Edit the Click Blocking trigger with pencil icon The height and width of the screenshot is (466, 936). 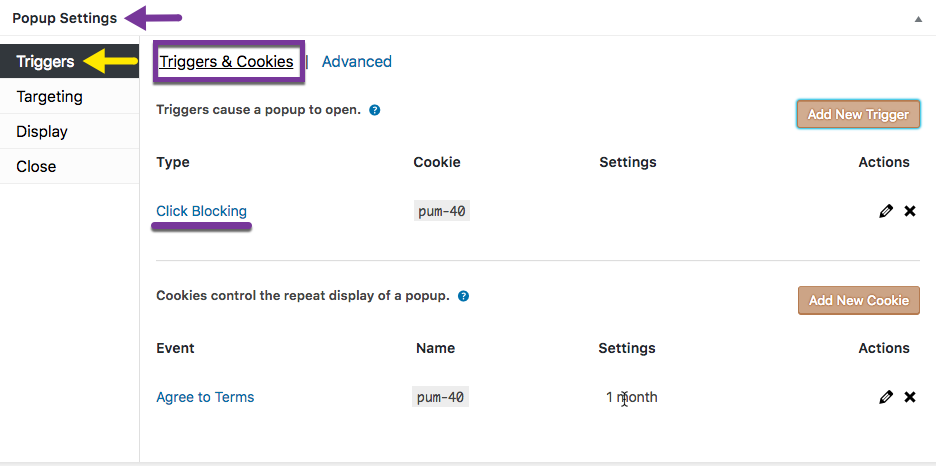pyautogui.click(x=886, y=211)
